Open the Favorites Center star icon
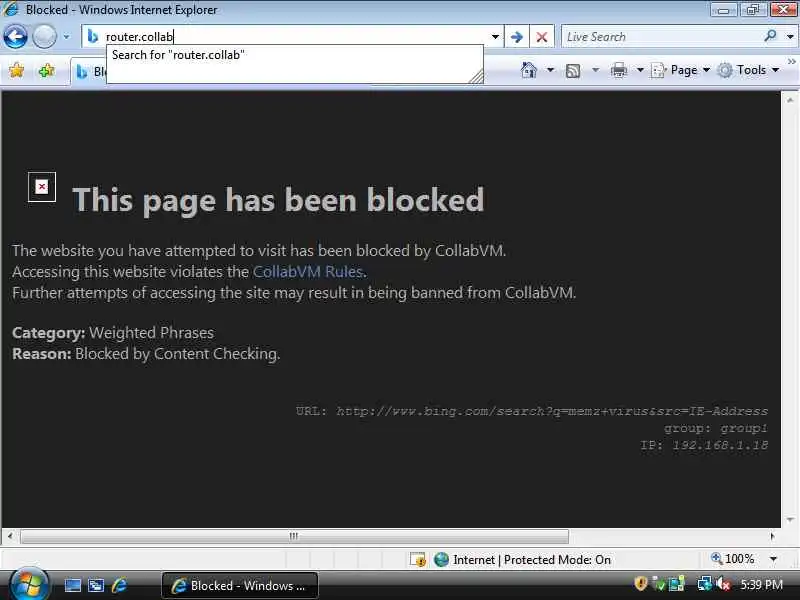 tap(17, 70)
